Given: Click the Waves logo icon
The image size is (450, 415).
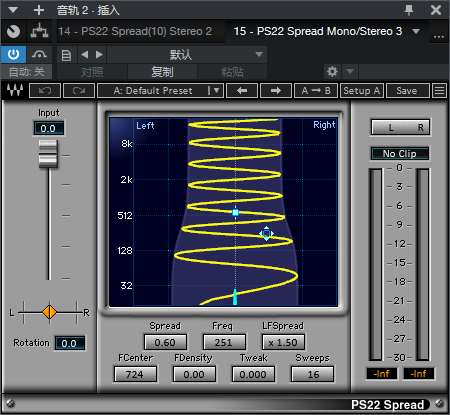Looking at the screenshot, I should (x=15, y=90).
